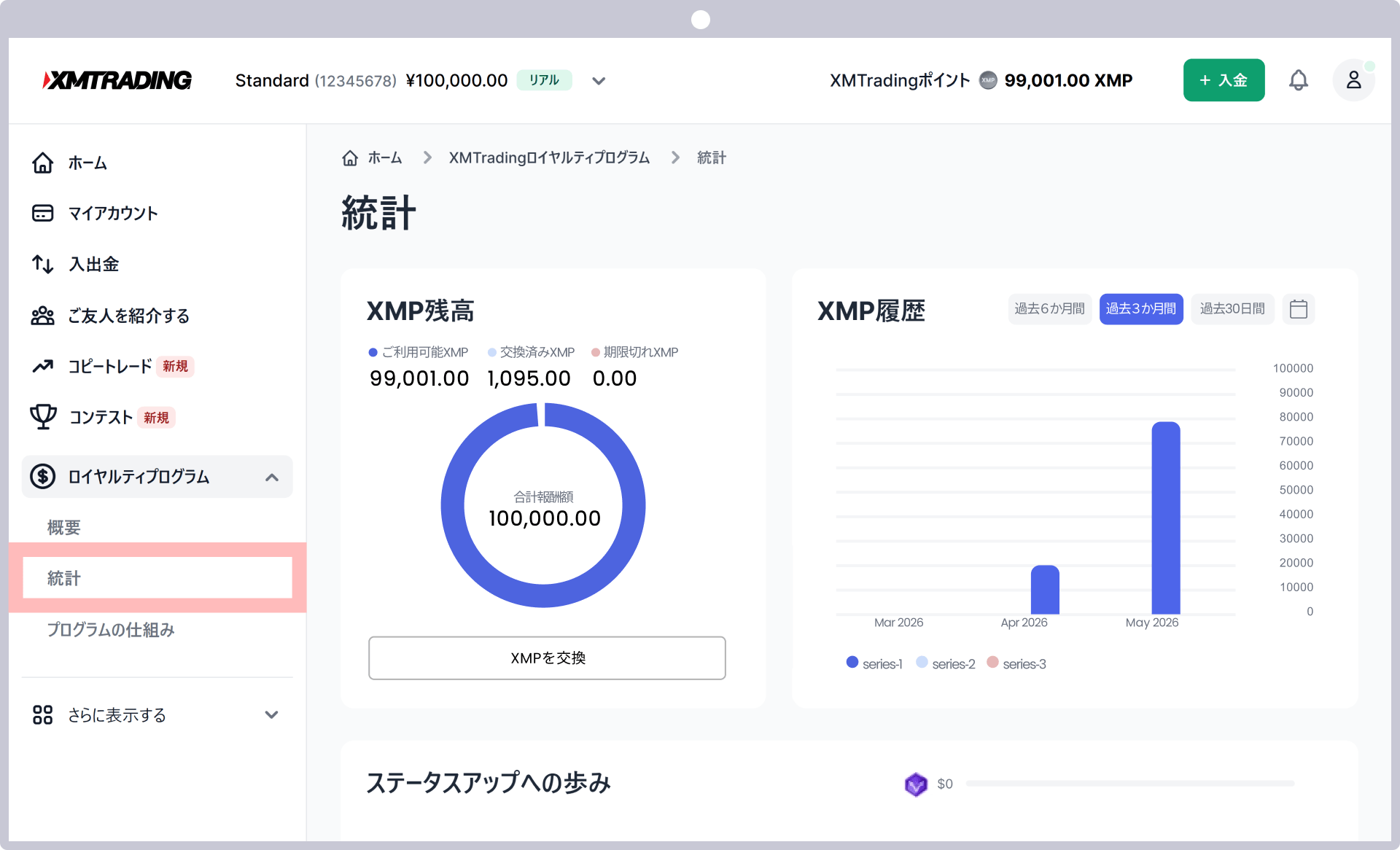
Task: Open ご友人を紹介する menu item
Action: coord(129,316)
